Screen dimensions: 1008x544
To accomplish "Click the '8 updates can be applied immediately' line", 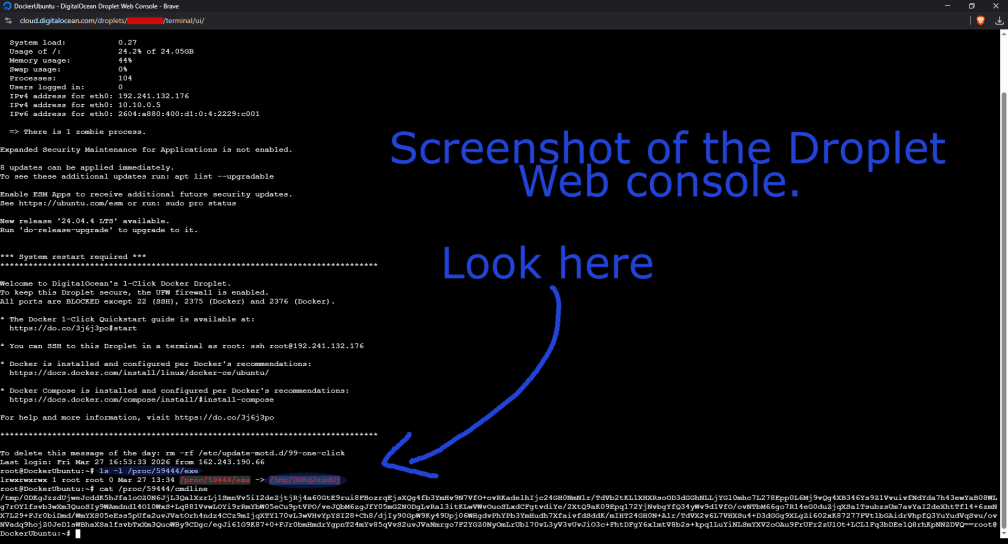I will [x=87, y=167].
